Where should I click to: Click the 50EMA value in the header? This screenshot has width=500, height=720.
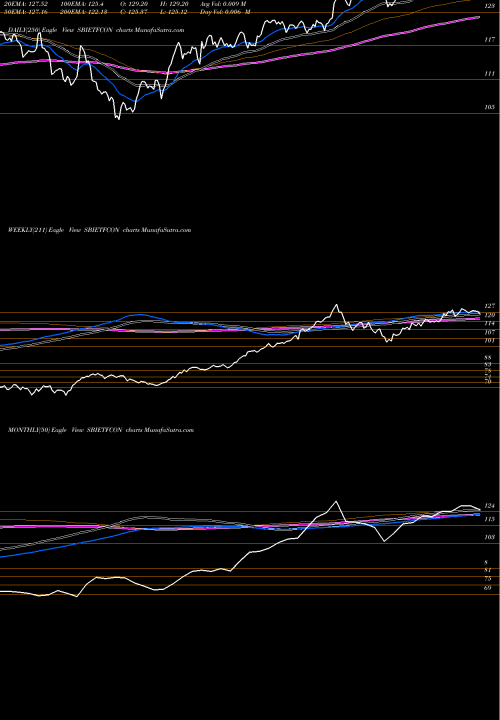[26, 12]
